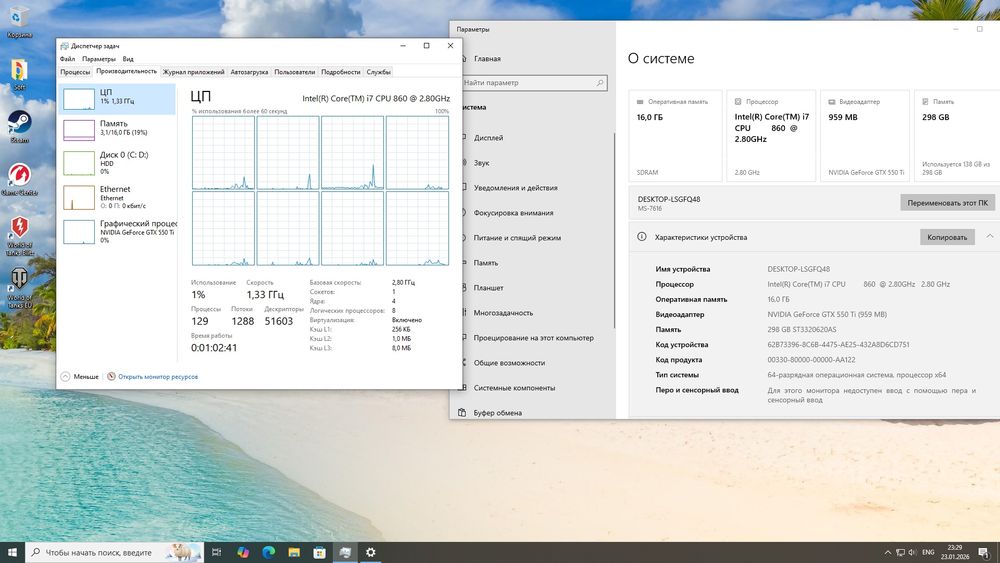This screenshot has width=1000, height=563.
Task: Open the volume icon in system tray
Action: click(912, 552)
